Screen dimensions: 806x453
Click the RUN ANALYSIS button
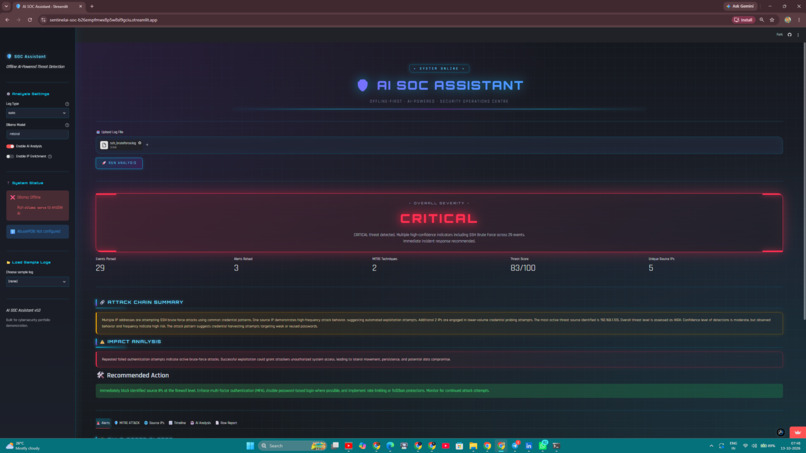pyautogui.click(x=119, y=163)
